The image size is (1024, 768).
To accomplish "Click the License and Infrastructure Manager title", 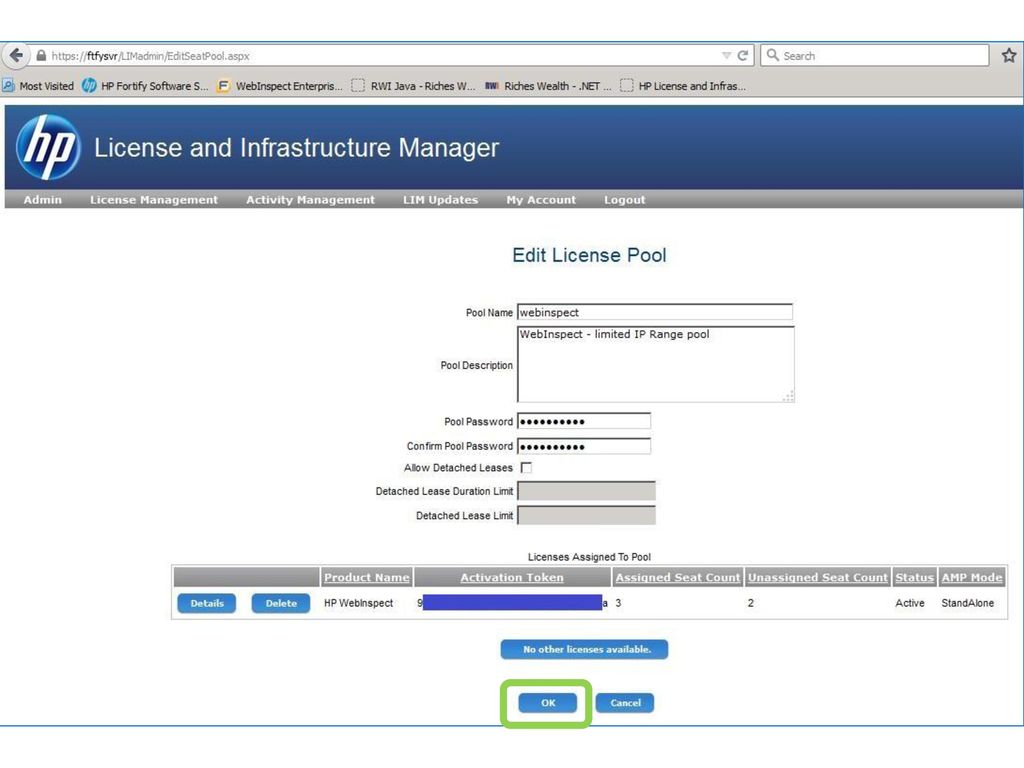I will [x=296, y=148].
